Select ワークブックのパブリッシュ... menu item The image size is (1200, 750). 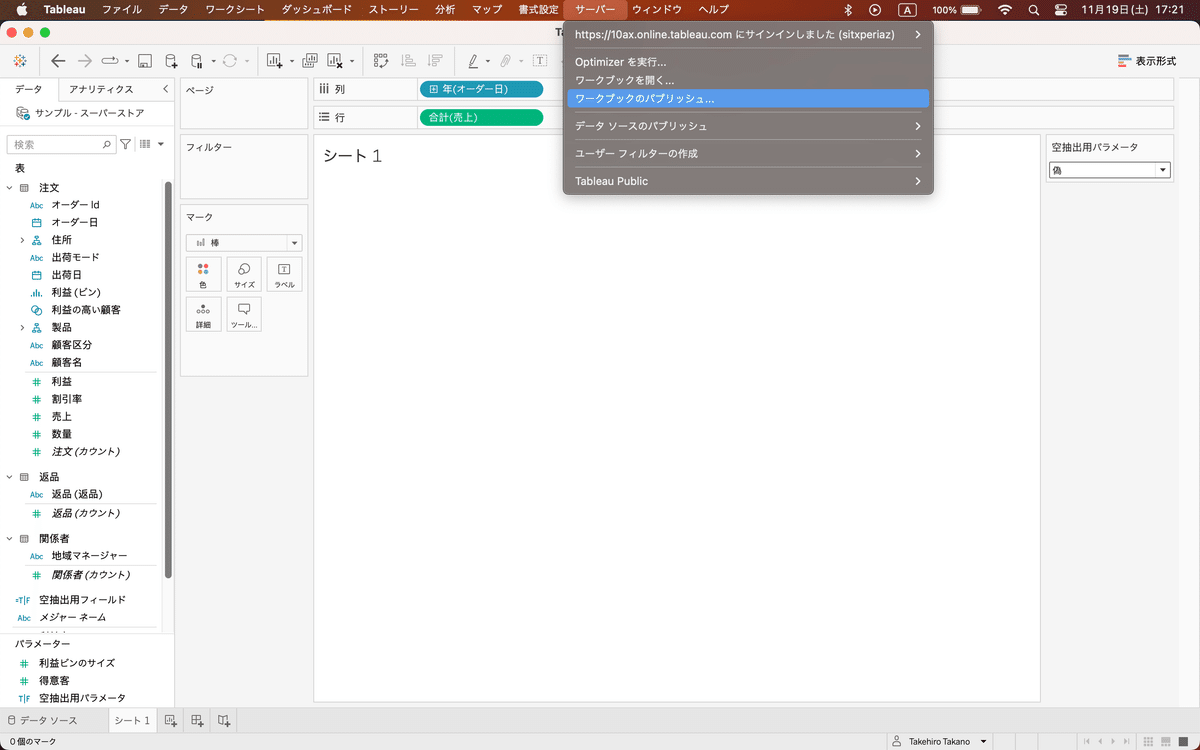(748, 99)
